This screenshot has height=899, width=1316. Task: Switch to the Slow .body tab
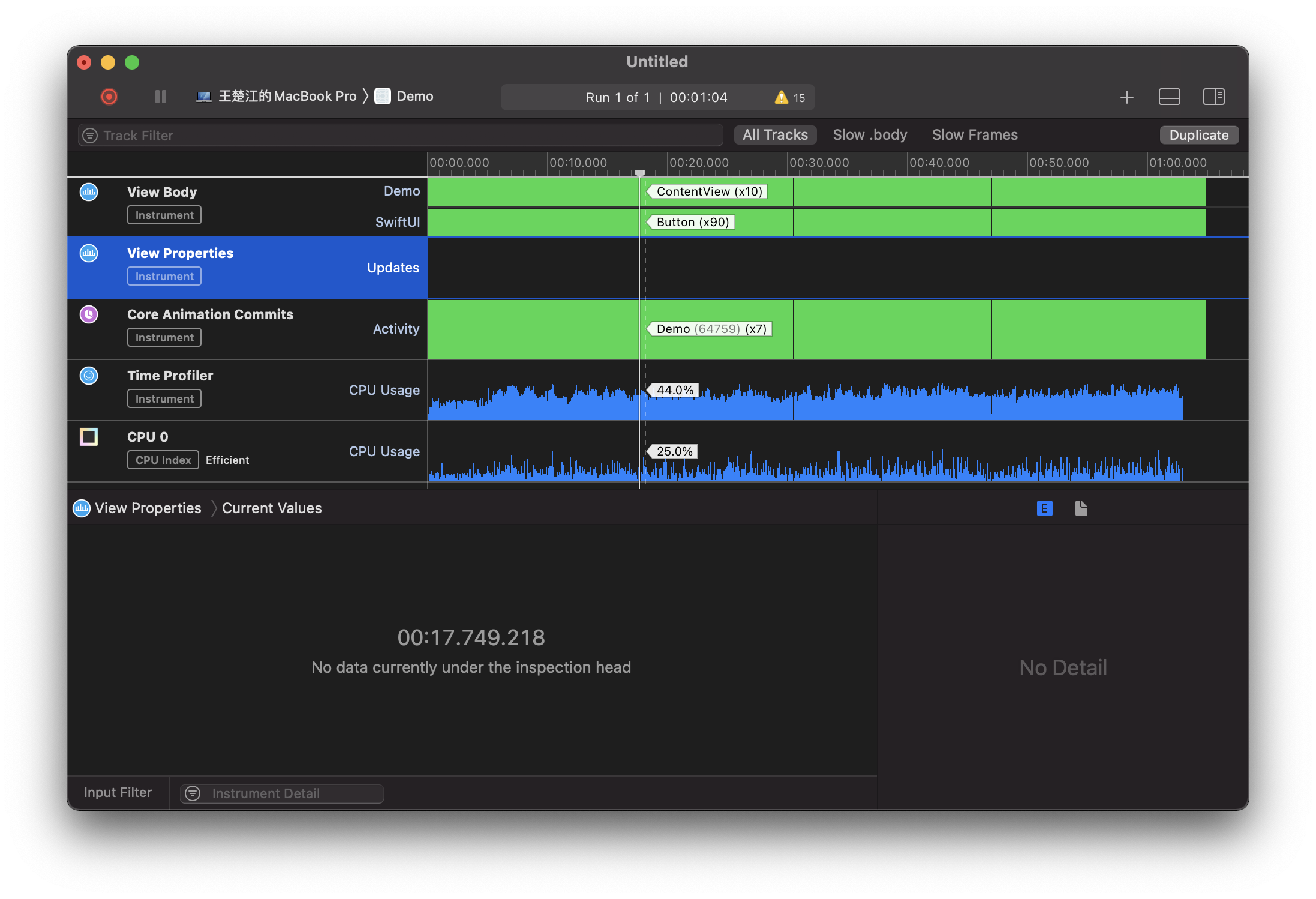pos(869,135)
